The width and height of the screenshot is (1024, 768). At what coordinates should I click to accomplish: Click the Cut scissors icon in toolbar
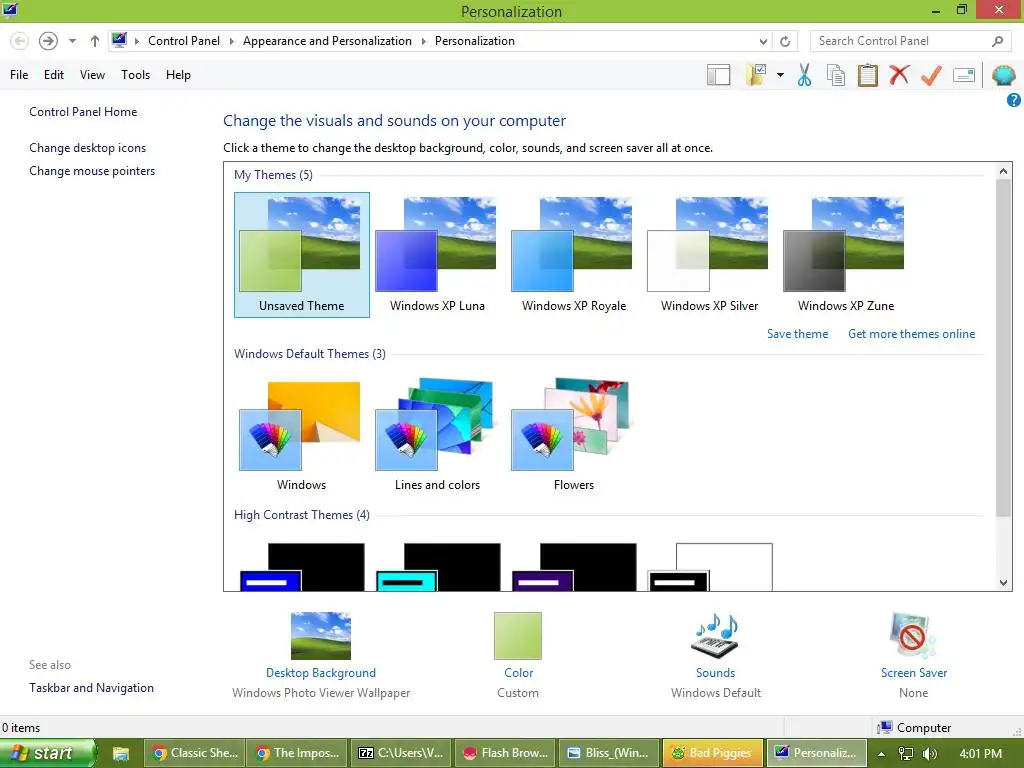804,75
